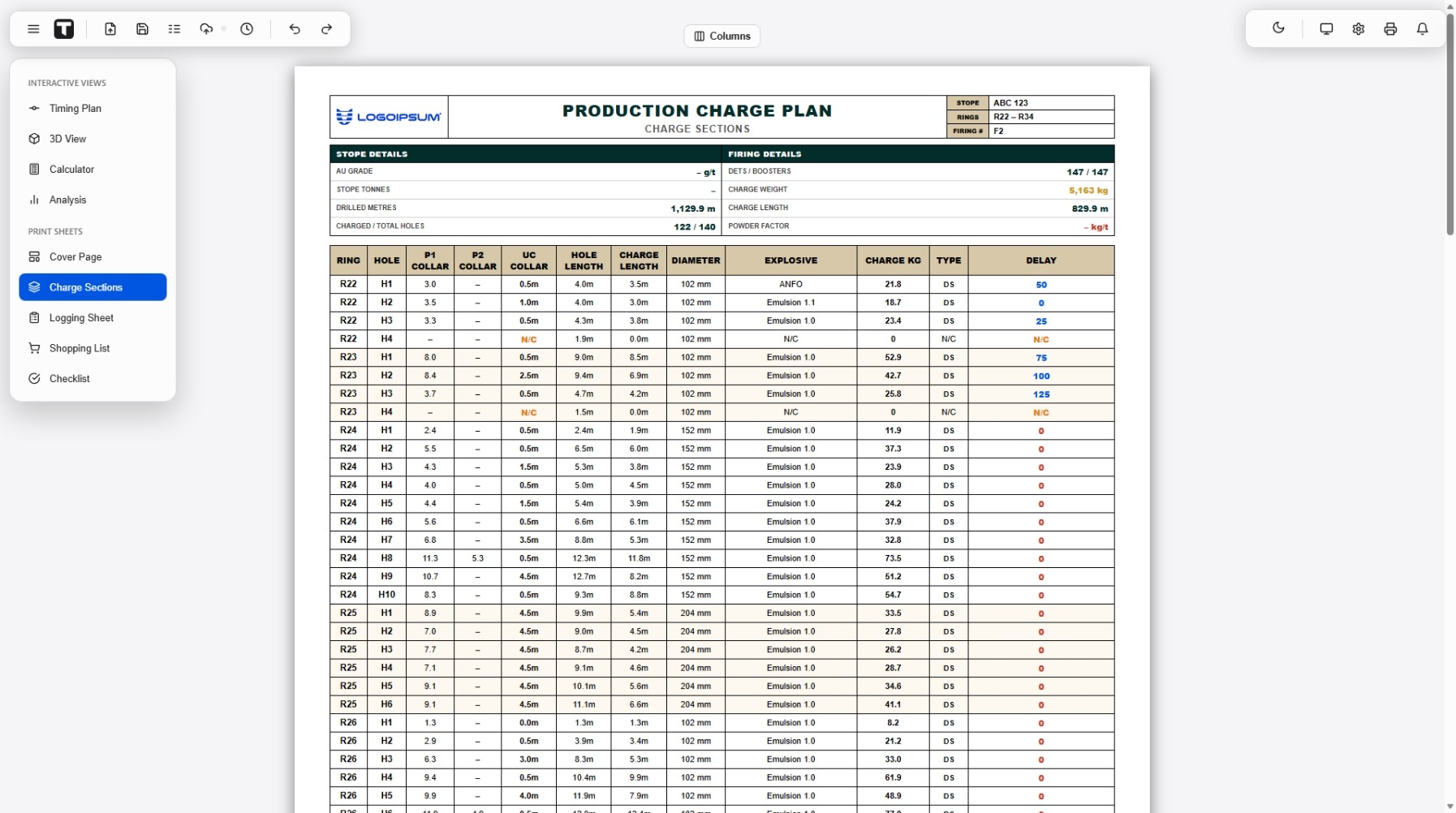
Task: Click the rings value R22 – R34
Action: [x=1014, y=117]
